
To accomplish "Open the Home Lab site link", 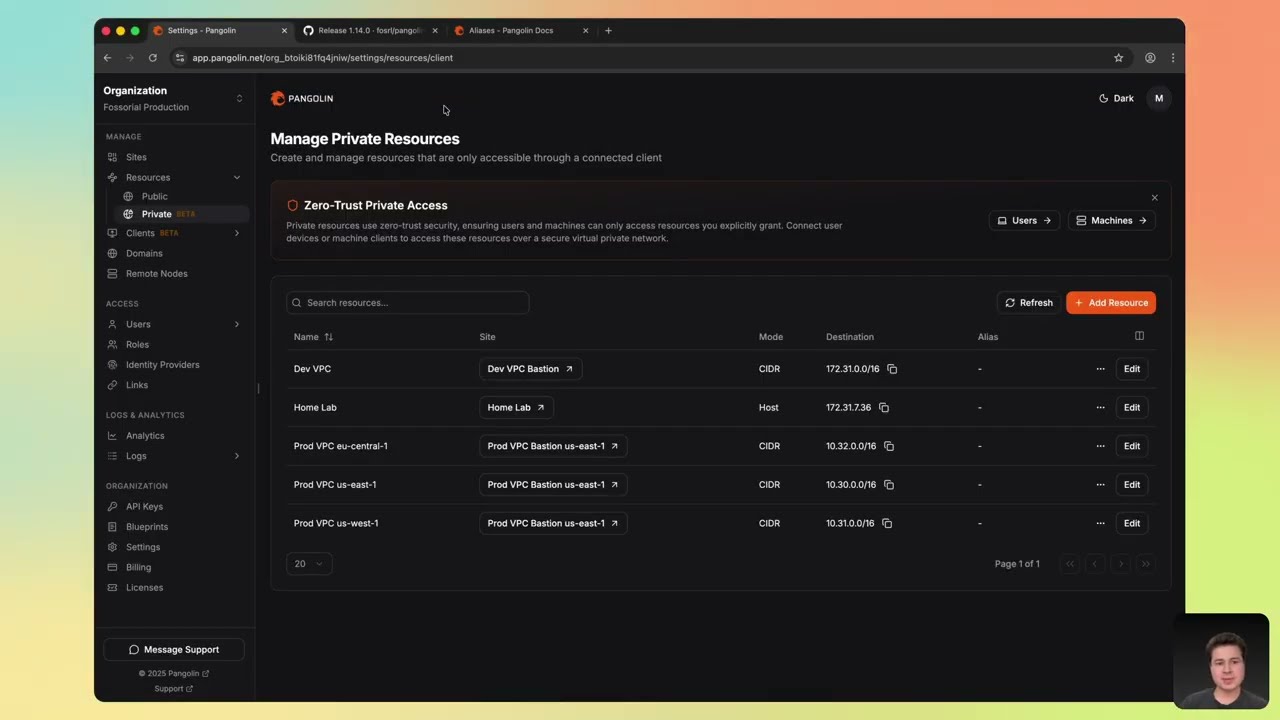I will tap(516, 408).
